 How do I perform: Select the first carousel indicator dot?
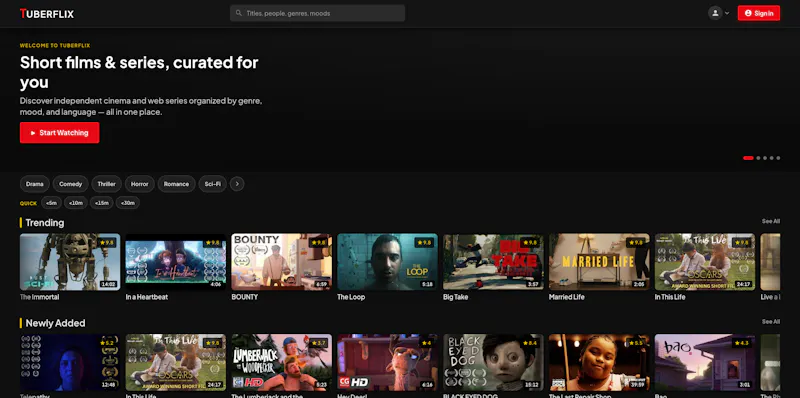tap(748, 158)
